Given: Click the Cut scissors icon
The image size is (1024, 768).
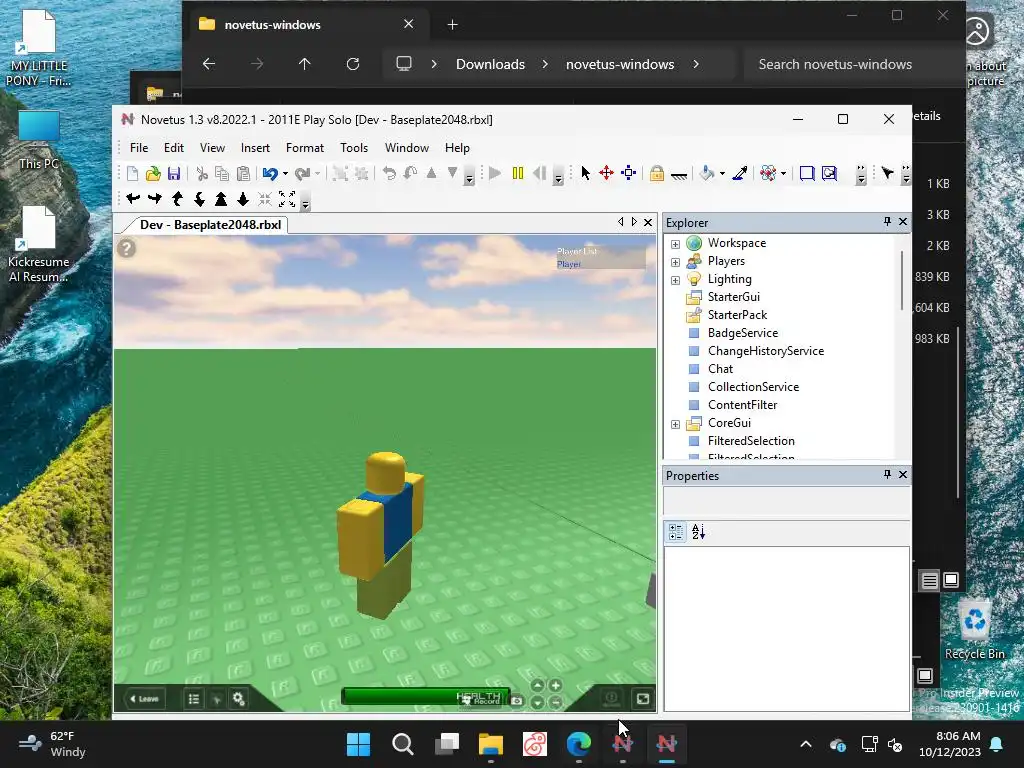Looking at the screenshot, I should pos(202,173).
